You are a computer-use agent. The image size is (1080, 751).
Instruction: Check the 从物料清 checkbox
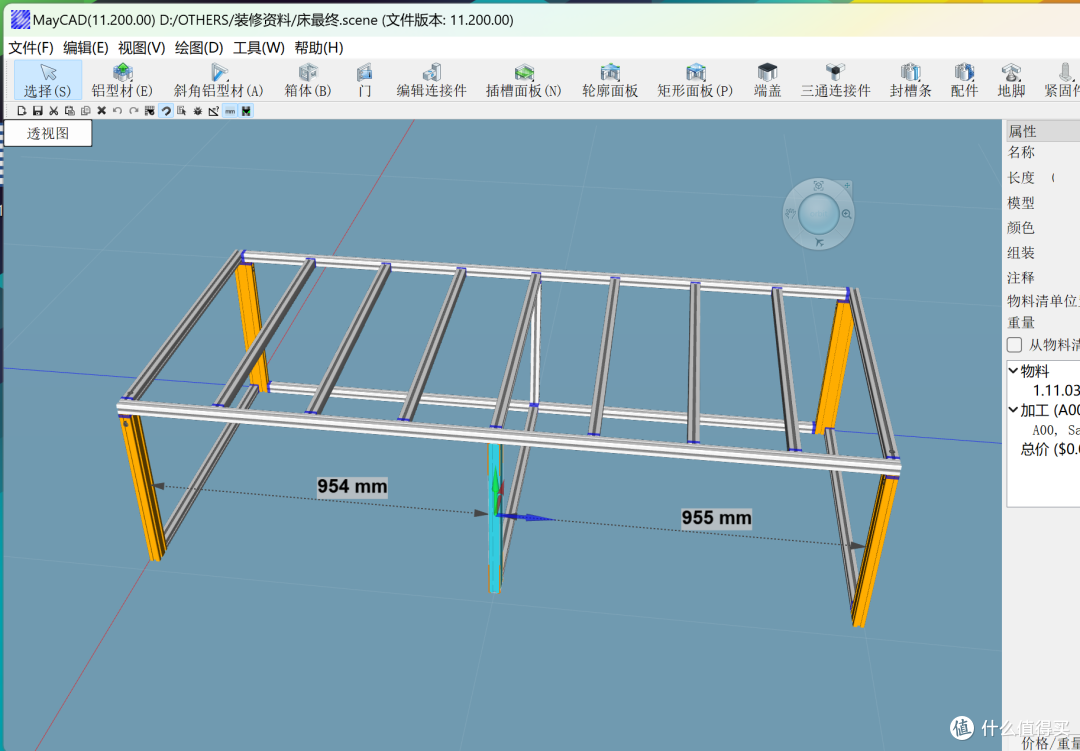[1015, 345]
